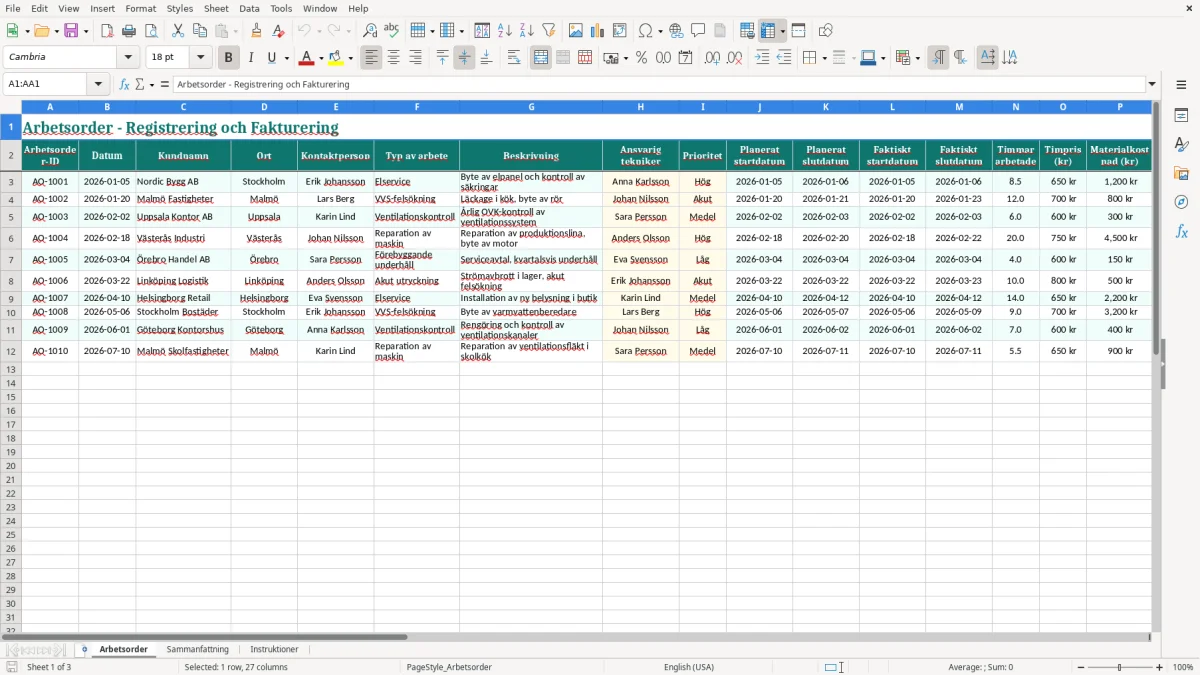Click the AutoFilter funnel icon

tap(549, 31)
